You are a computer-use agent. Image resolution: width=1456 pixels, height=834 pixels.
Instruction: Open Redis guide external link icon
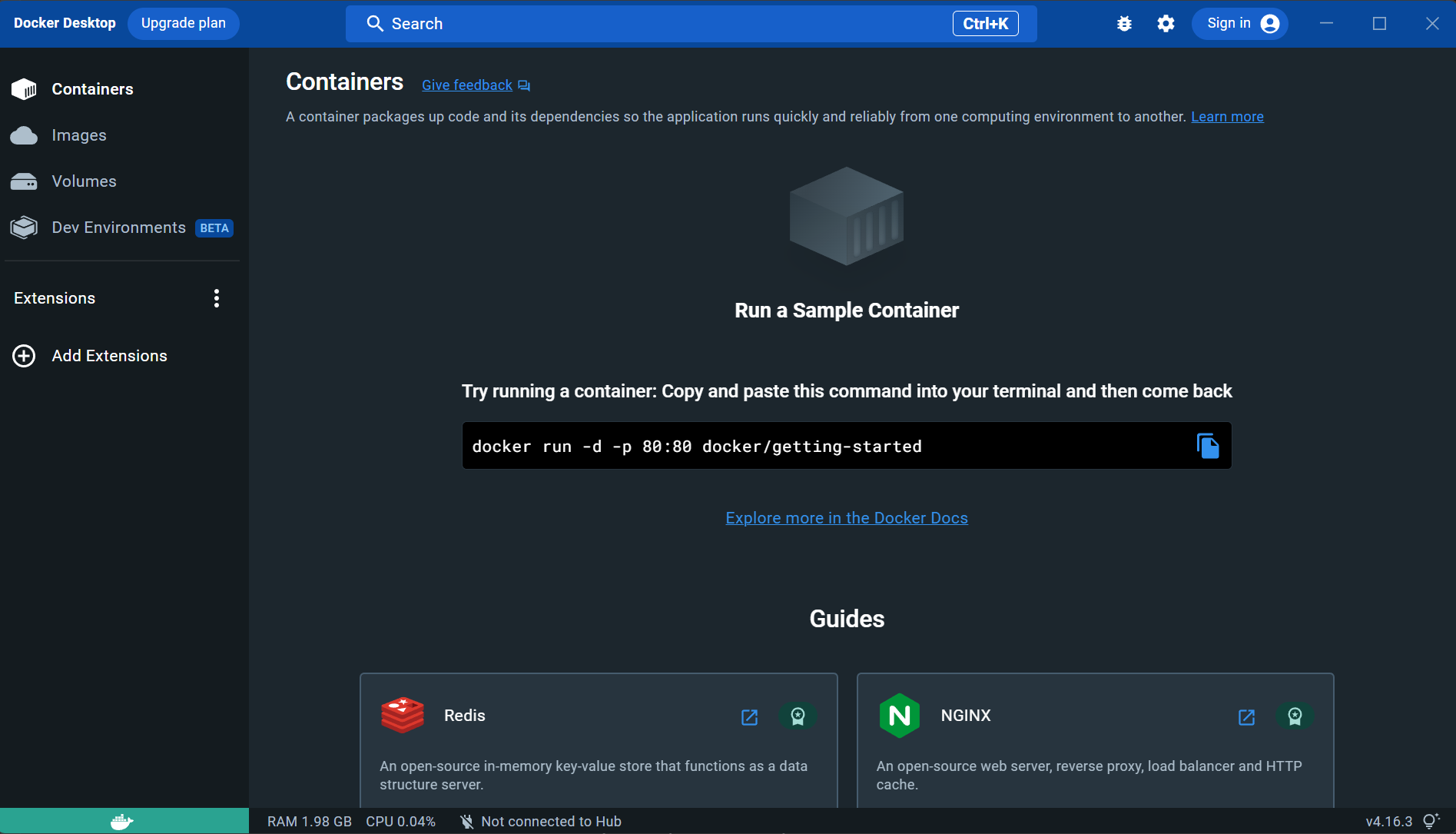click(x=749, y=717)
